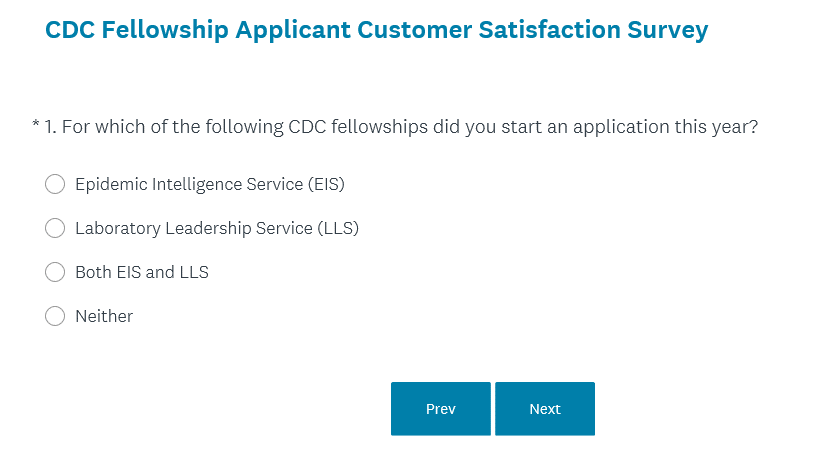
Task: Click the survey title heading
Action: [376, 30]
